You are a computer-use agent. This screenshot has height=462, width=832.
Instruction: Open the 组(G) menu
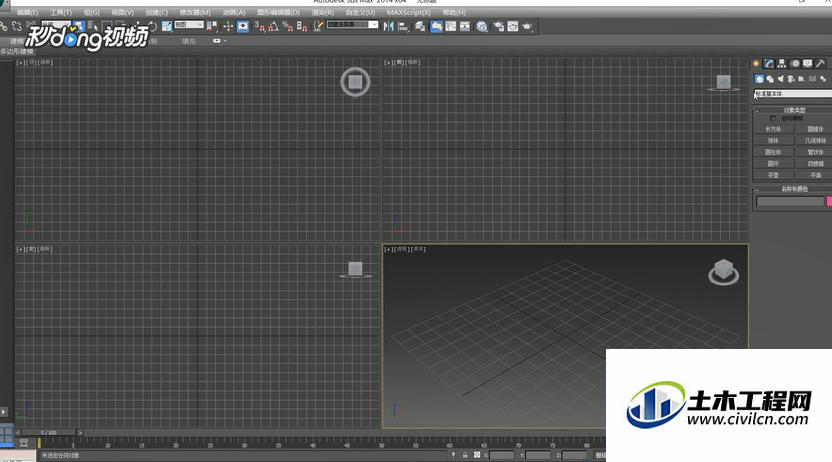point(91,12)
